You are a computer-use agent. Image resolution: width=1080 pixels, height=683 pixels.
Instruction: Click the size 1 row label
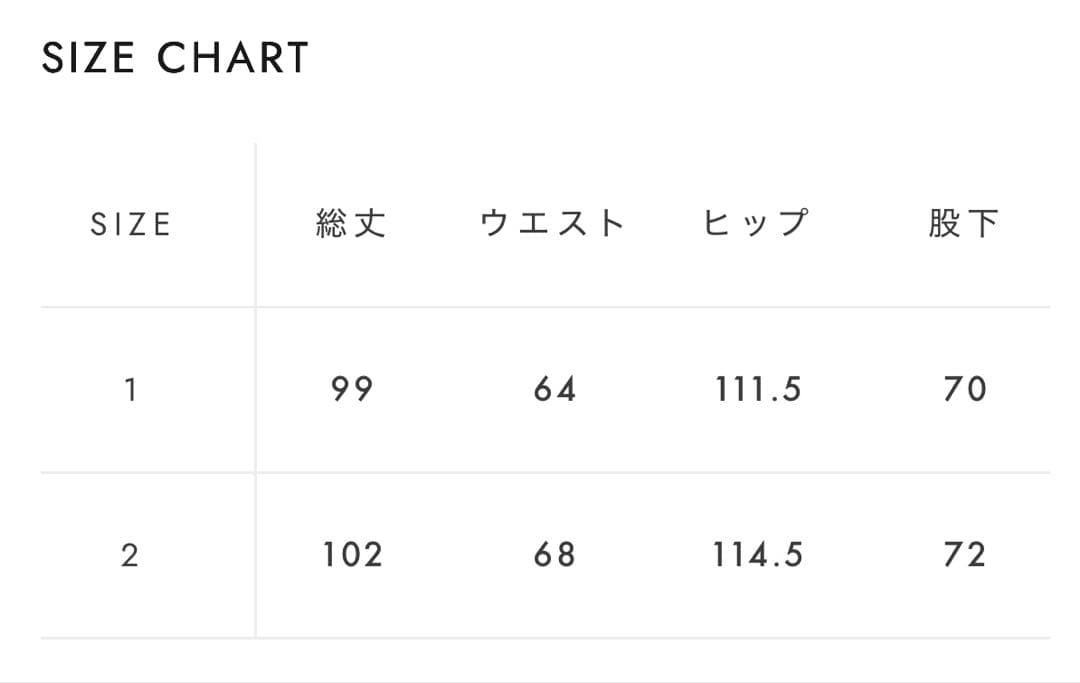point(130,389)
